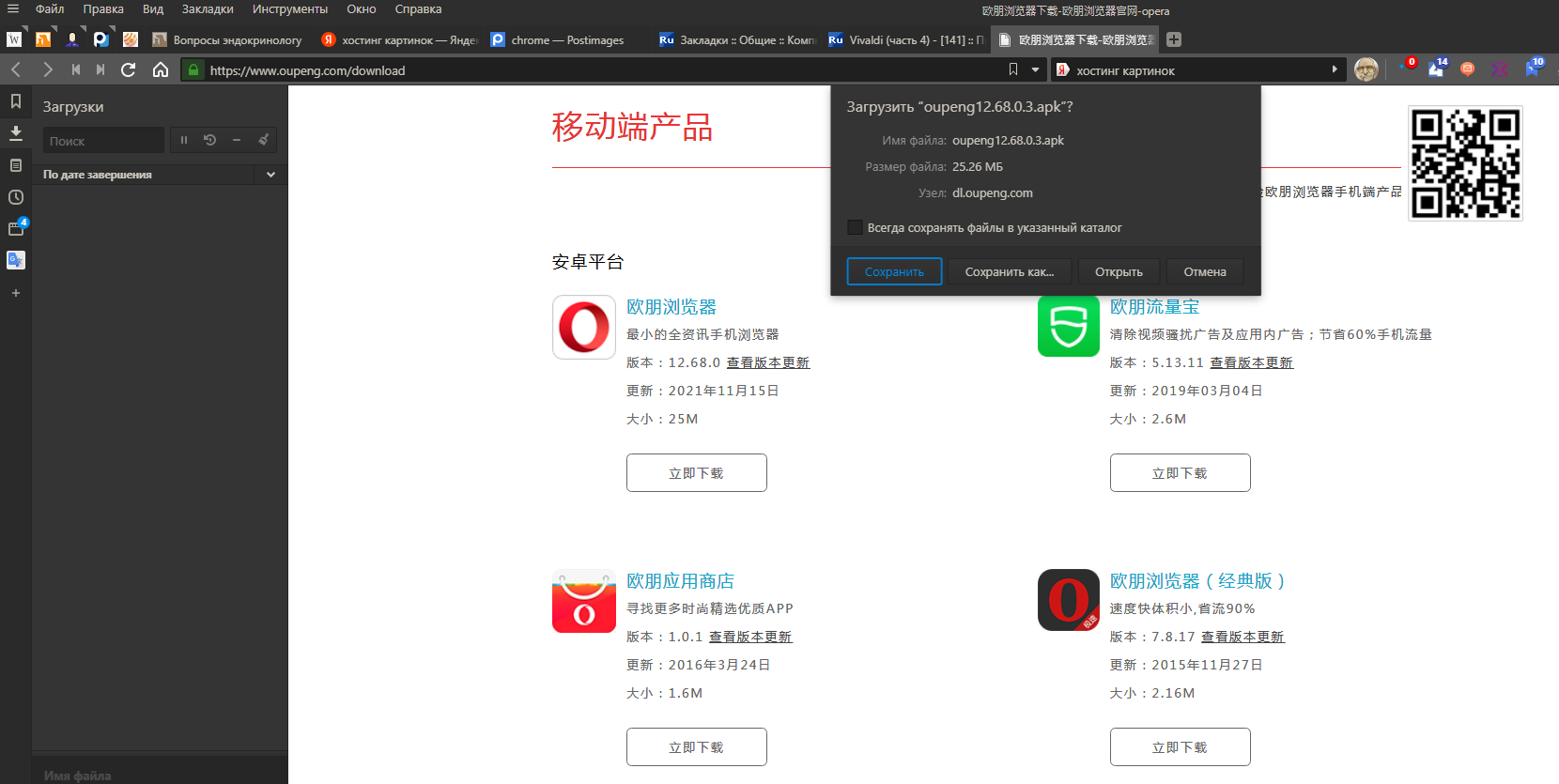Viewport: 1559px width, 784px height.
Task: Go to the home page
Action: coord(161,69)
